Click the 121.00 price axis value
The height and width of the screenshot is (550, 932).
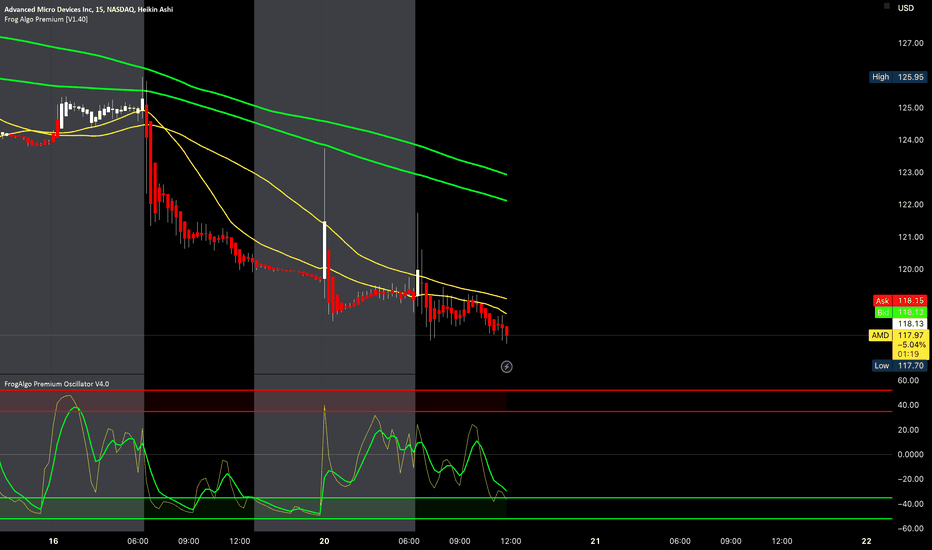[x=911, y=237]
